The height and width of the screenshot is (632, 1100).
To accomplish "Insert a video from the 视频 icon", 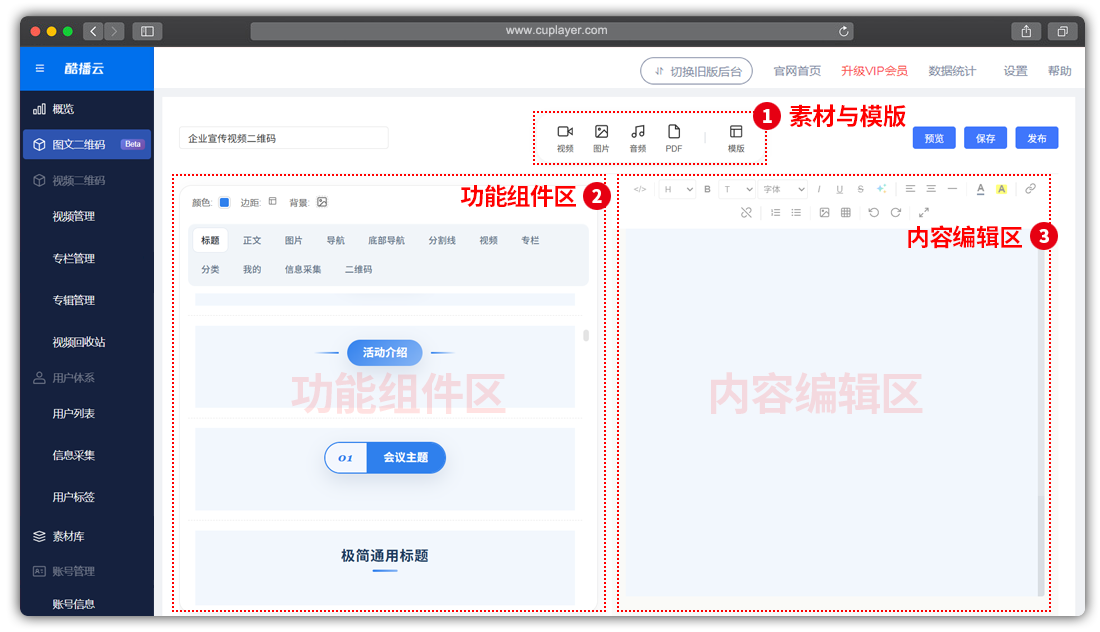I will tap(565, 138).
